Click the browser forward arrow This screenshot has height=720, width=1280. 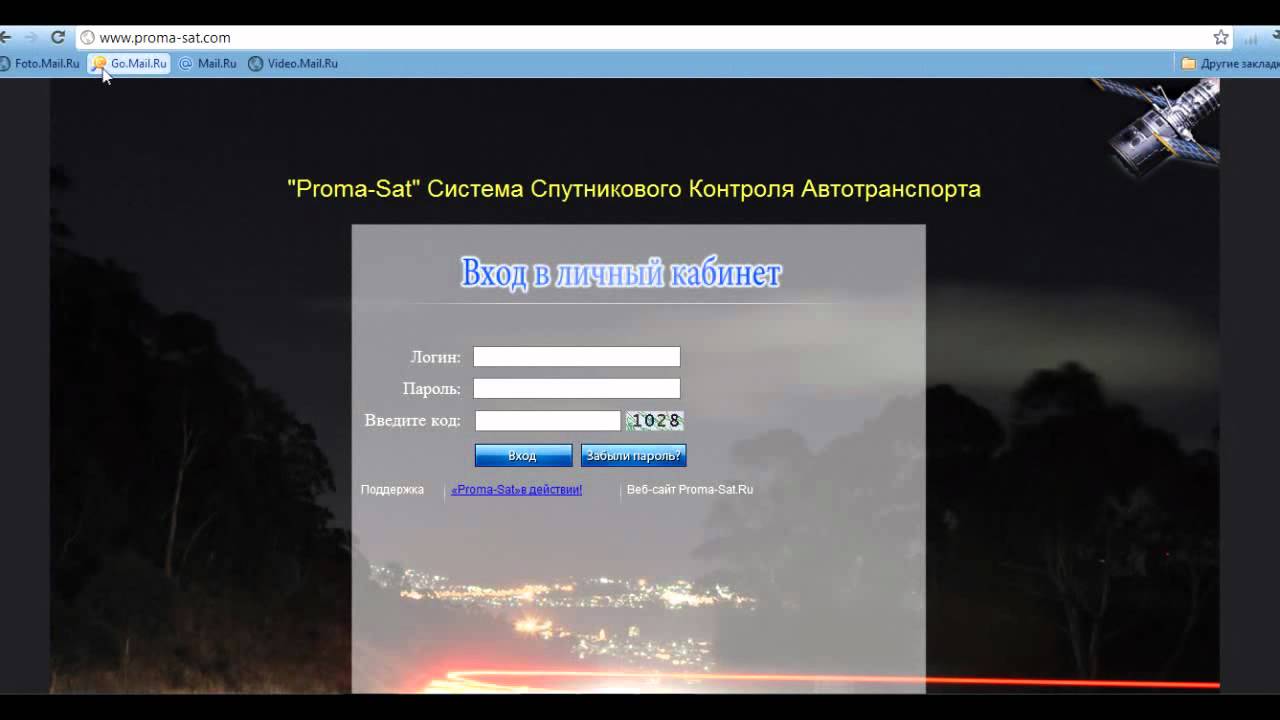[31, 37]
